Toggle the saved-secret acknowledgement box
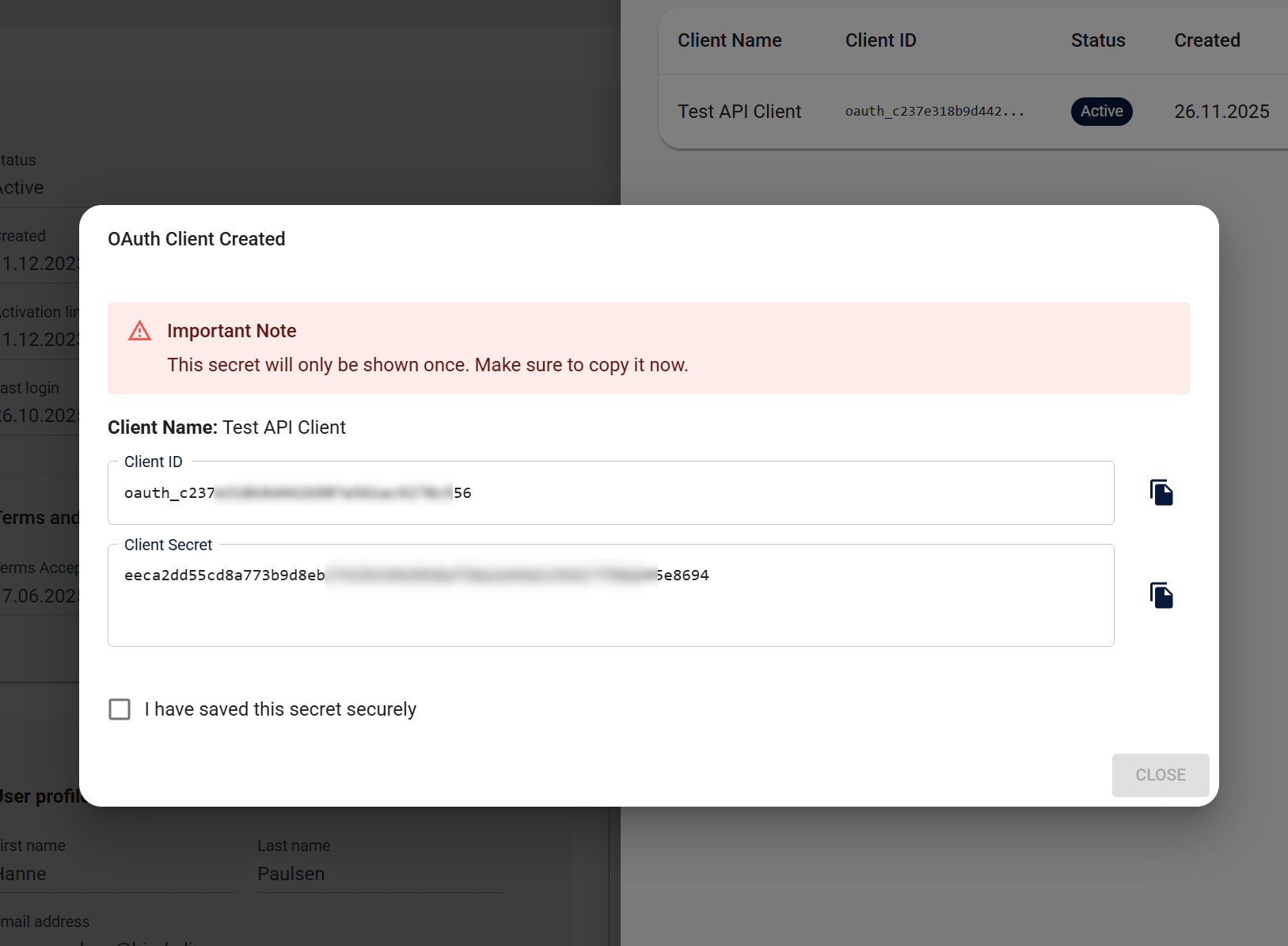 (120, 709)
